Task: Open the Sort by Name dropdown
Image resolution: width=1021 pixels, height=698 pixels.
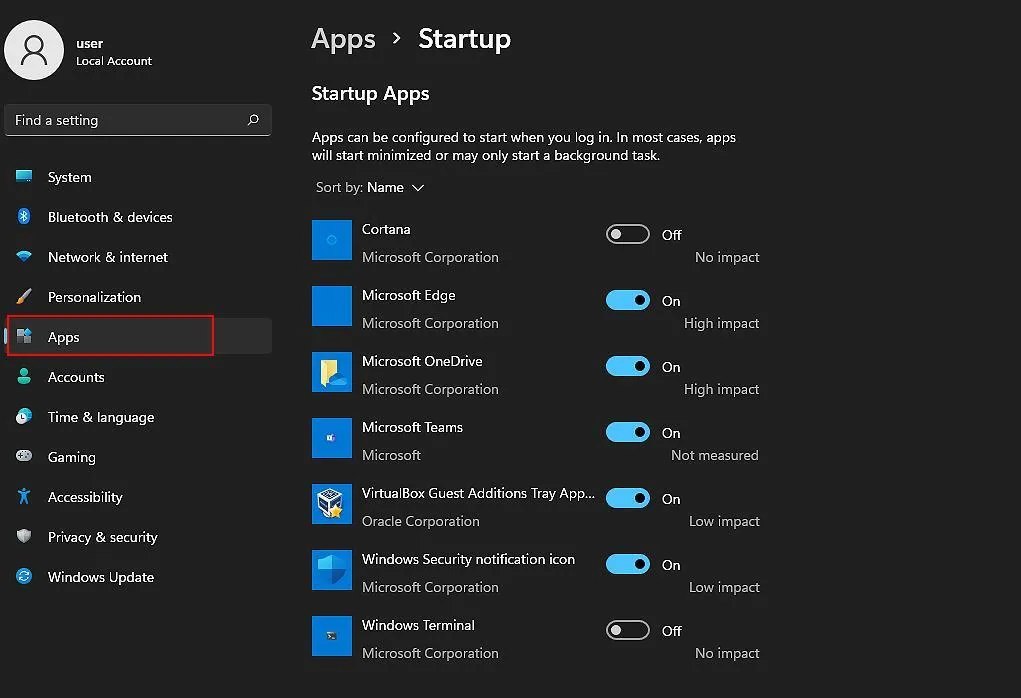Action: [x=370, y=188]
